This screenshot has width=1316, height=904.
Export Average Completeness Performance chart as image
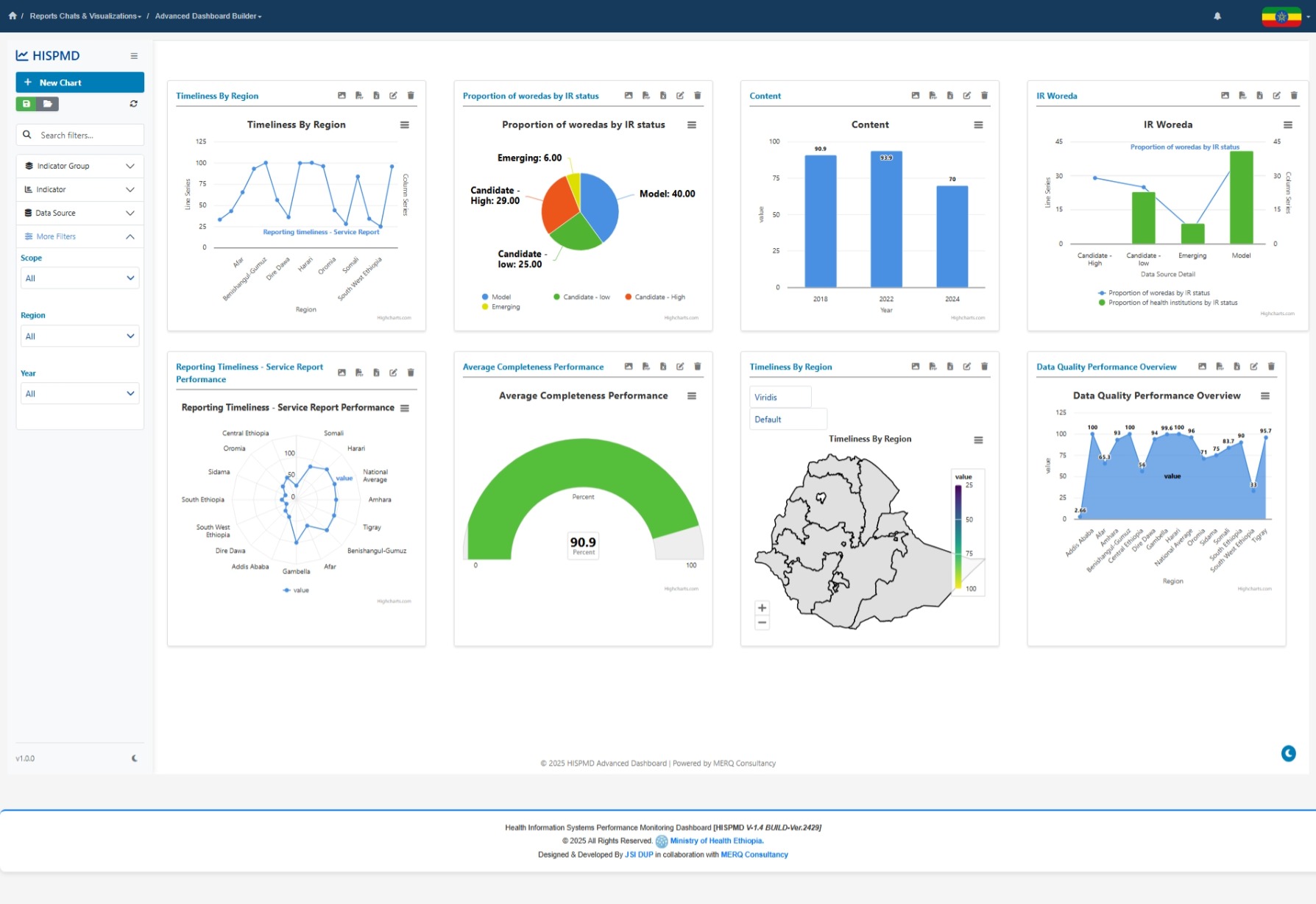[x=629, y=367]
